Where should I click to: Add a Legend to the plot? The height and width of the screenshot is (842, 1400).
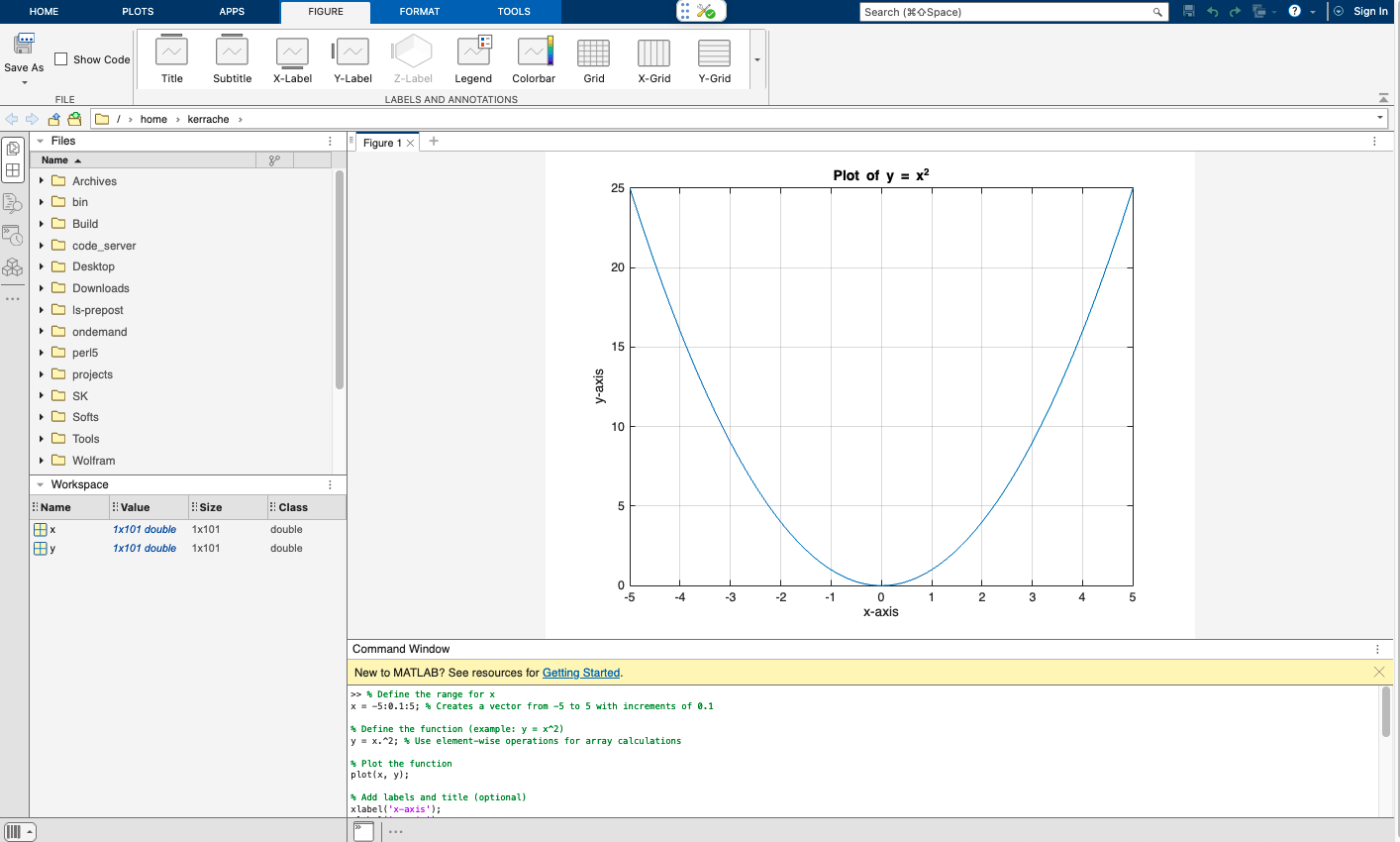[x=473, y=59]
